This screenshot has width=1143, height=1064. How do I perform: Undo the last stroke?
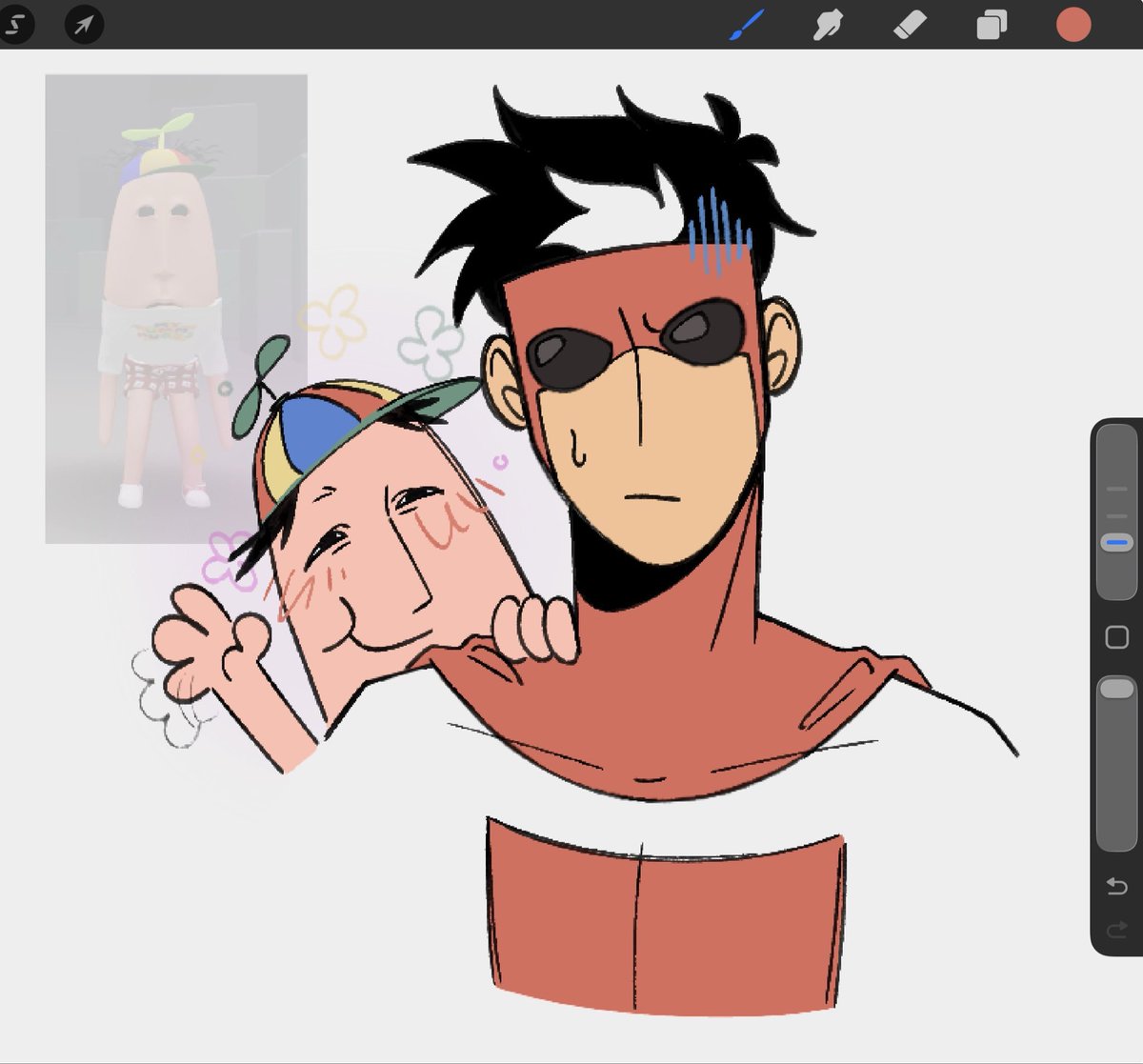pyautogui.click(x=1116, y=887)
